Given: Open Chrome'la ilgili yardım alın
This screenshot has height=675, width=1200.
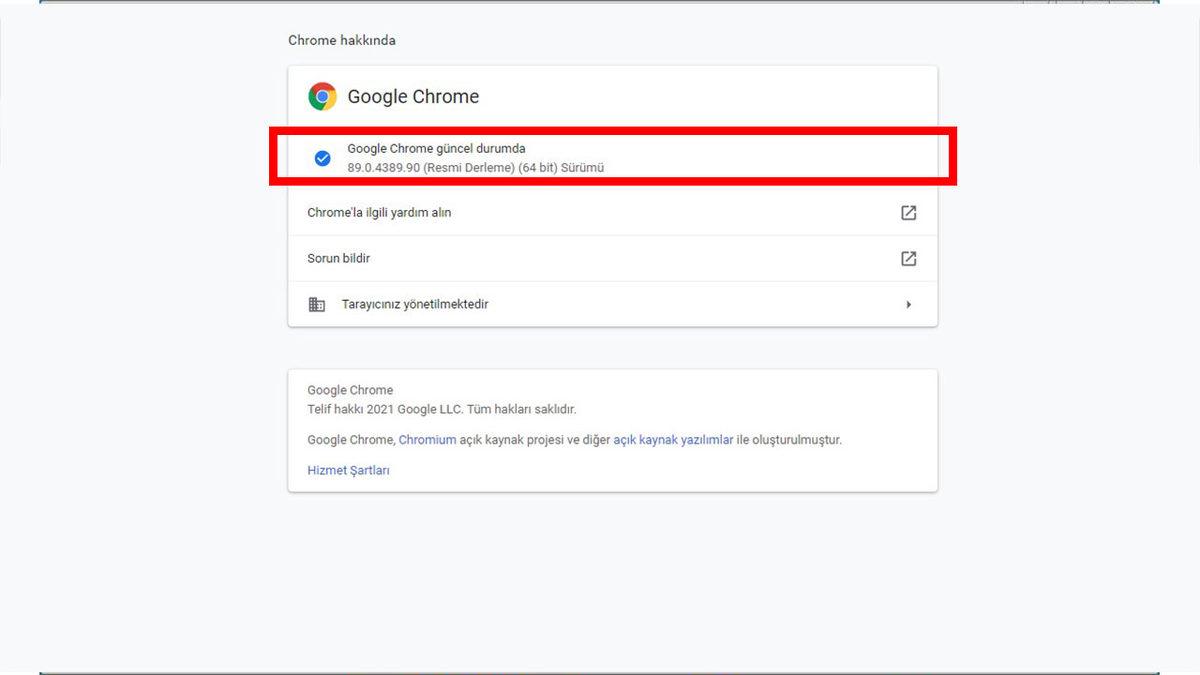Looking at the screenshot, I should point(379,212).
